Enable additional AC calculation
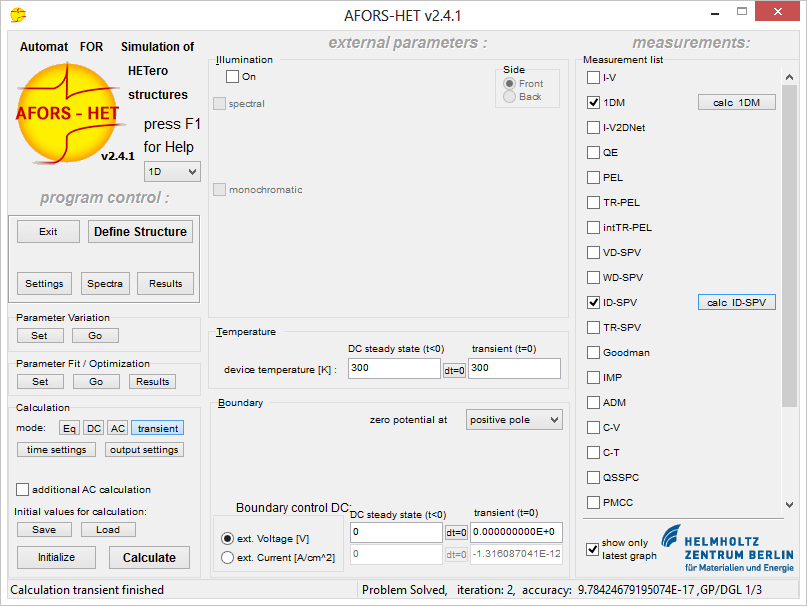 pos(23,490)
